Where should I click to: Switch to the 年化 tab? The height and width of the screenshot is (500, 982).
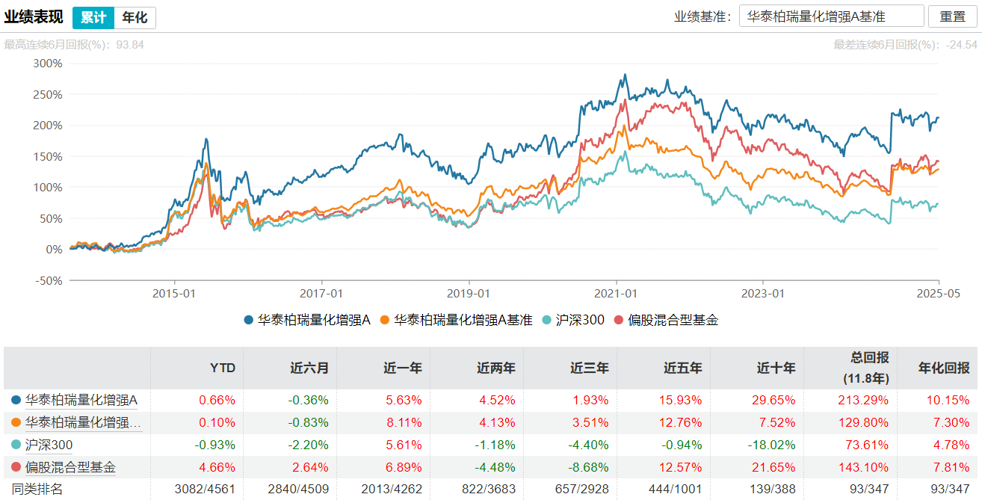coord(135,17)
